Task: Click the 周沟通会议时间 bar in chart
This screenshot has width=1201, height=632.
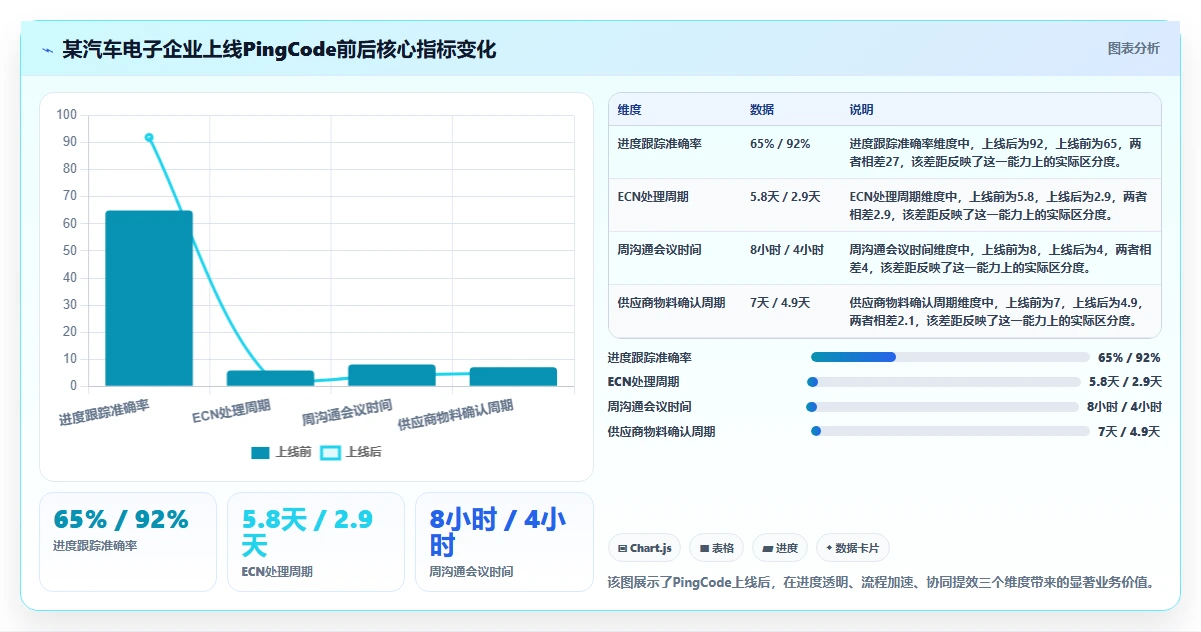Action: 392,375
